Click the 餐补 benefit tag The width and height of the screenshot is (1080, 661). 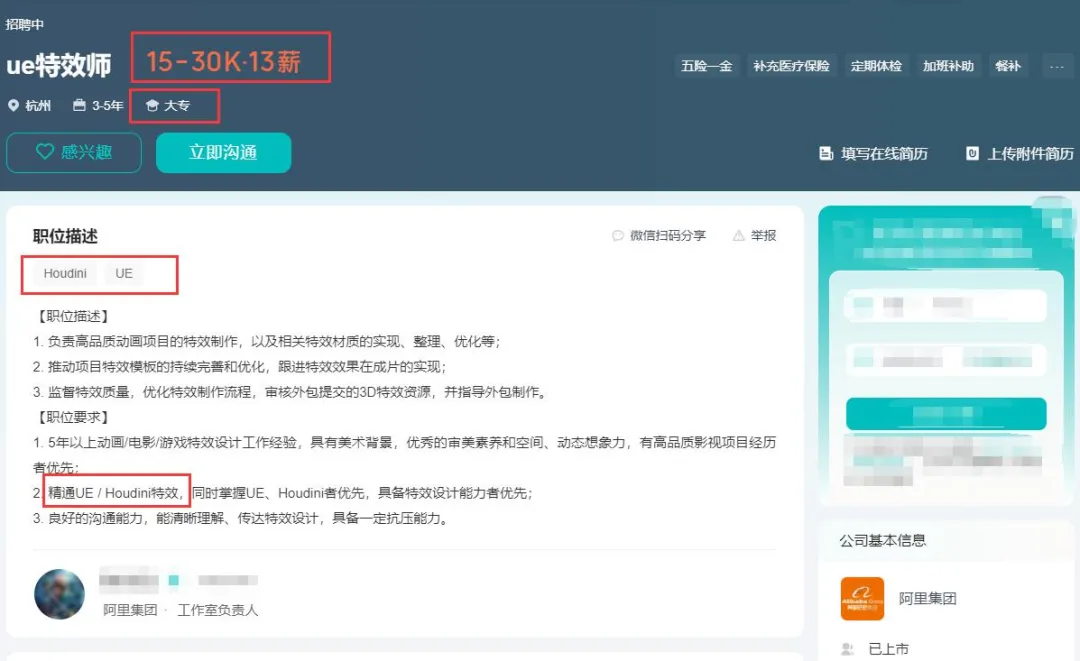pos(1007,65)
